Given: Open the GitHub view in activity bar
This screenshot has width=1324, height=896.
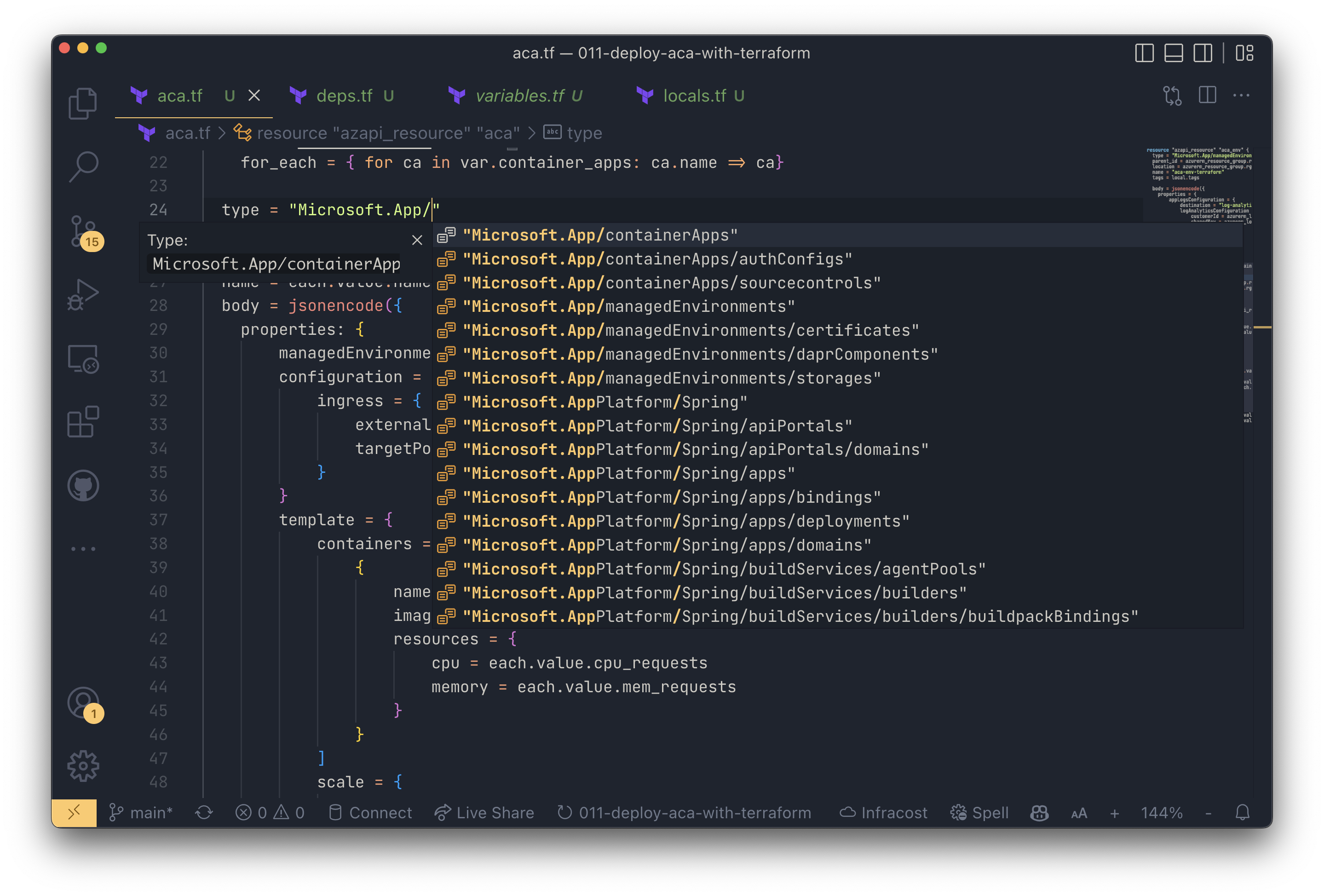Looking at the screenshot, I should point(83,485).
